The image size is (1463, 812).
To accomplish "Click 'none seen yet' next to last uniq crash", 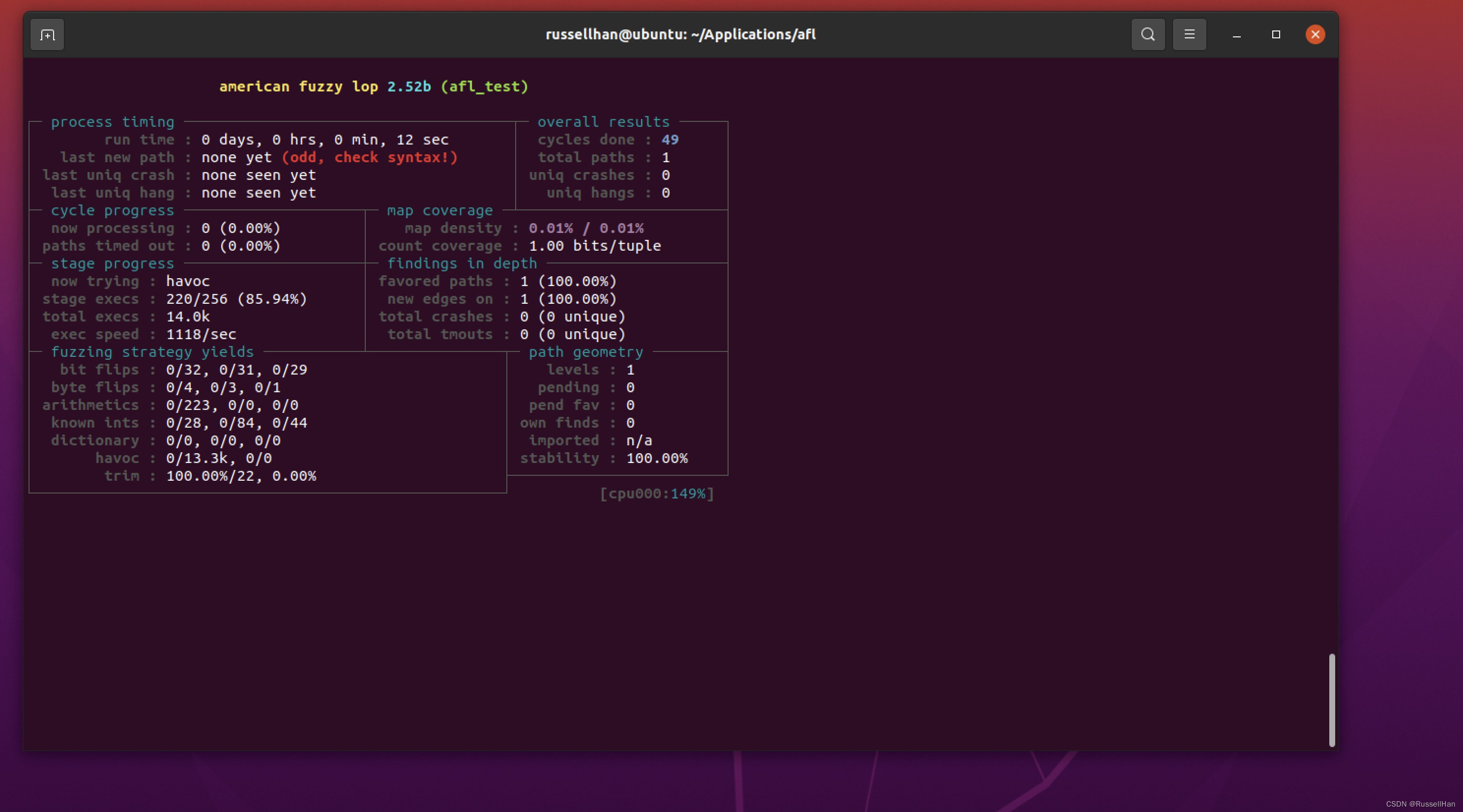I will 259,175.
